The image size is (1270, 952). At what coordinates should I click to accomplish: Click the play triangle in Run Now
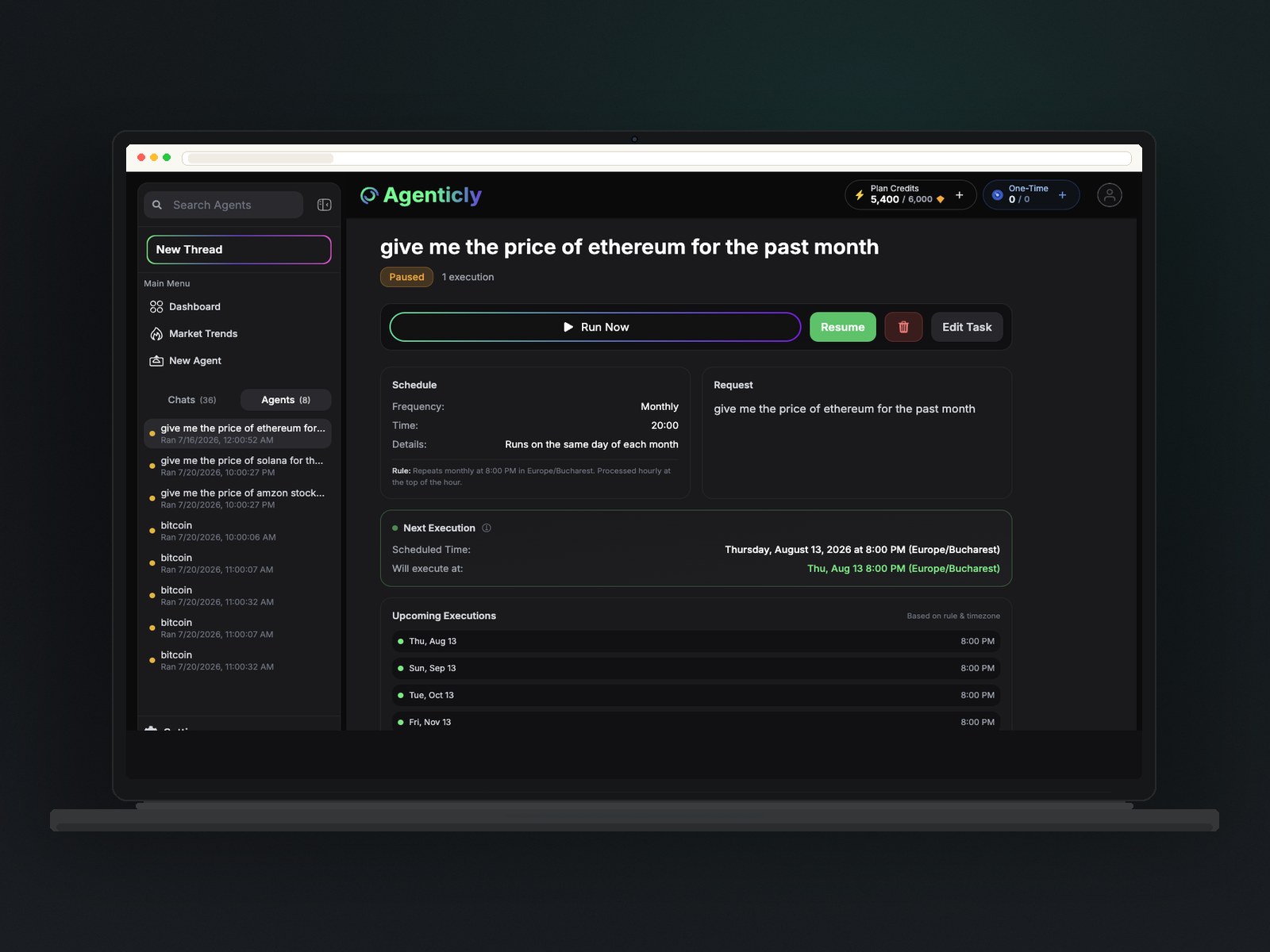568,327
